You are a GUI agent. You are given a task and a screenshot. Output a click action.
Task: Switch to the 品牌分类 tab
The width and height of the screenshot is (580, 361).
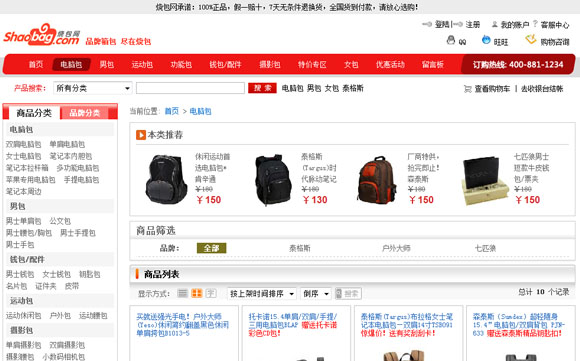[85, 113]
